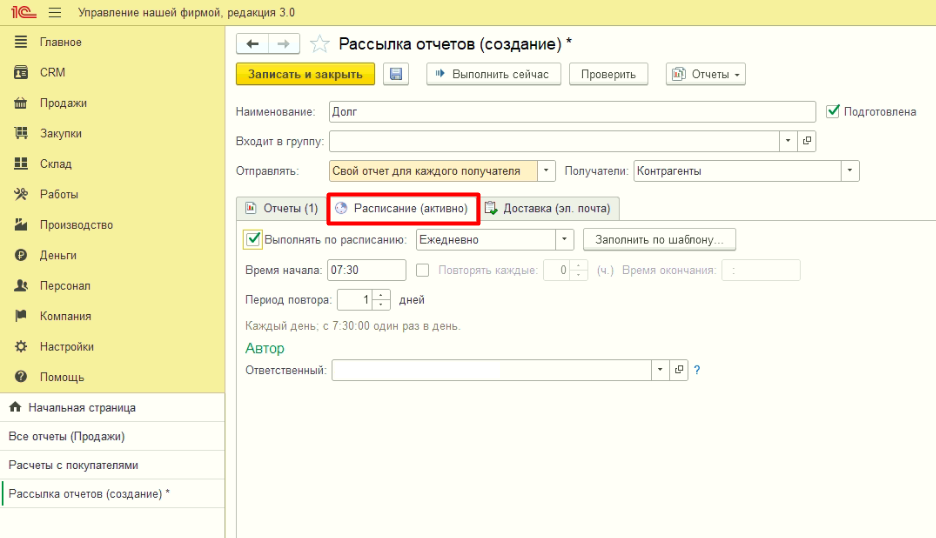This screenshot has width=936, height=538.
Task: Expand the Ежедневно schedule dropdown
Action: 564,239
